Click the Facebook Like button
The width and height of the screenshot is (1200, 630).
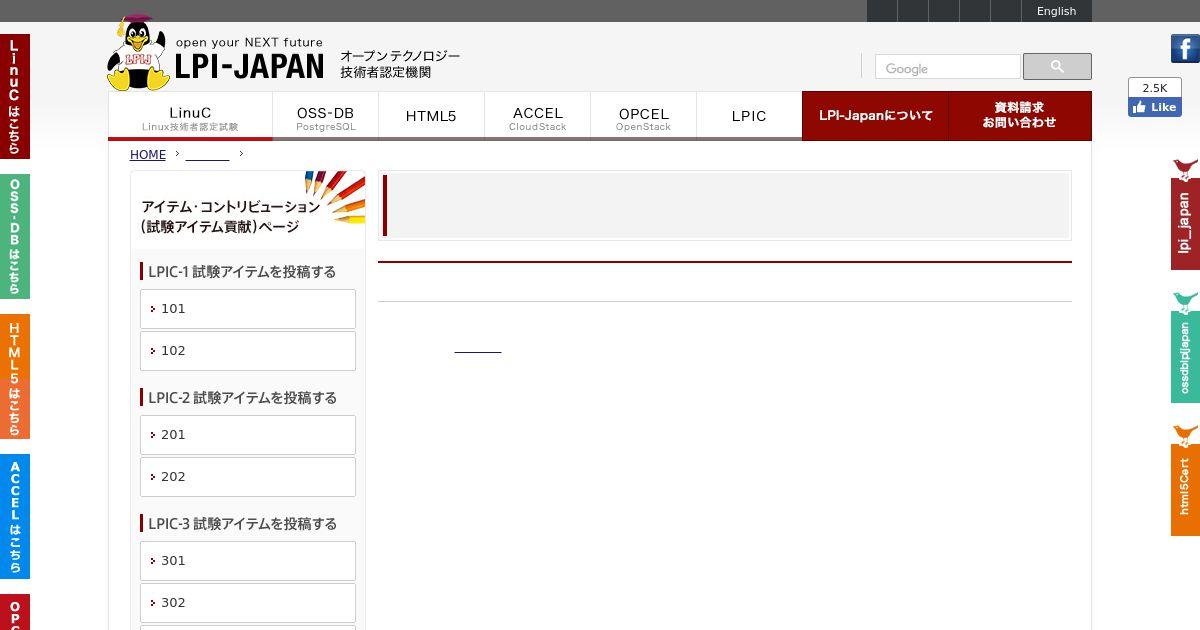click(1155, 107)
